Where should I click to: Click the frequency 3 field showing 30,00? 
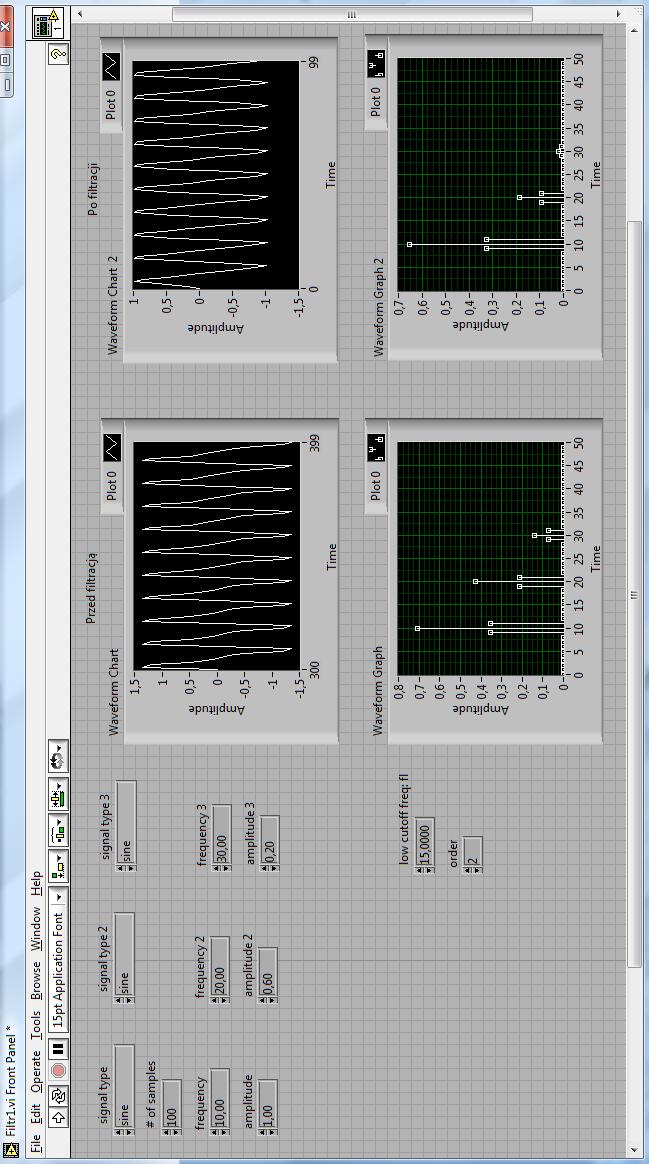click(221, 834)
